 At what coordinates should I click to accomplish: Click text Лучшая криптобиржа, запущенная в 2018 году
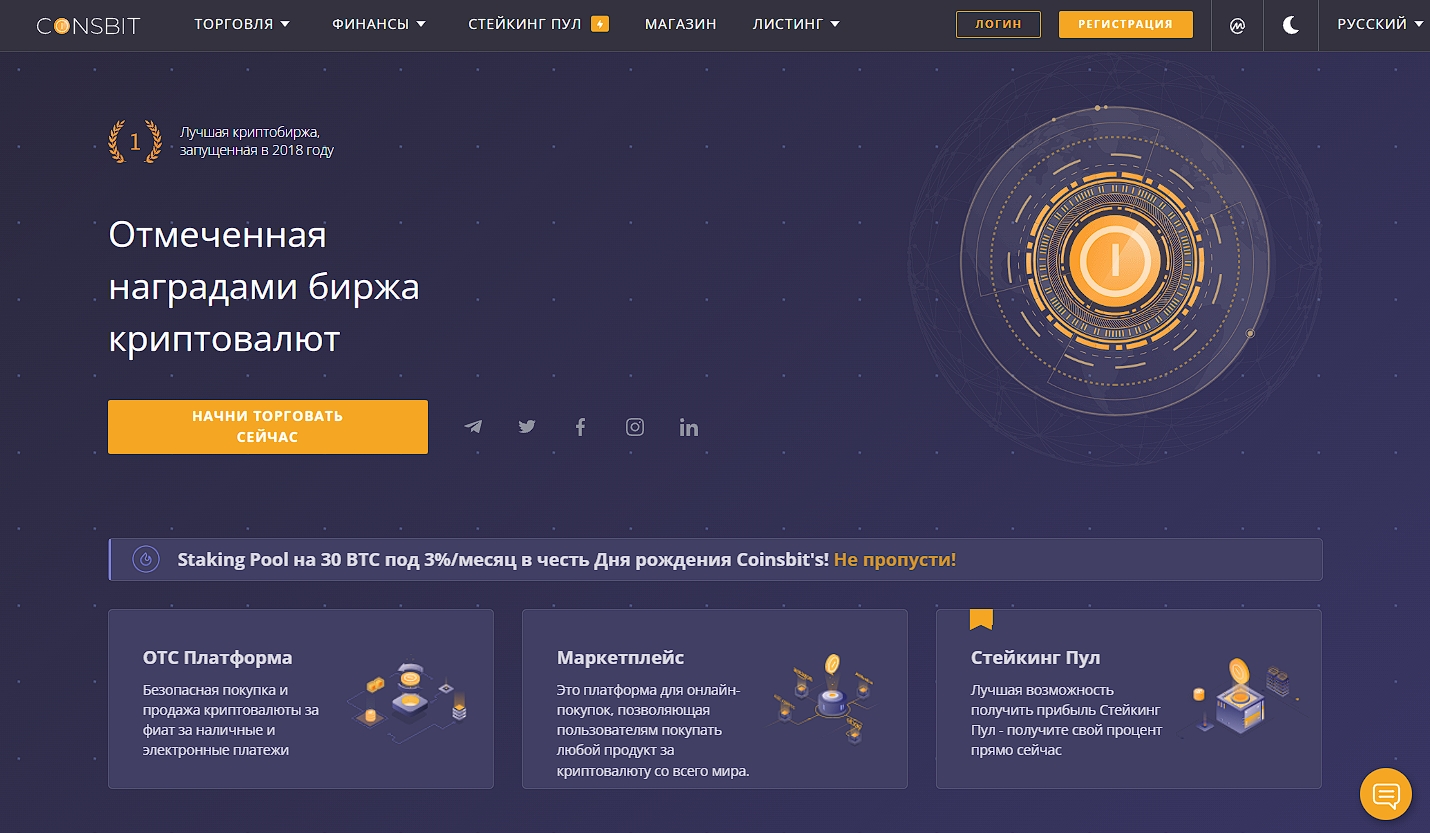coord(257,142)
